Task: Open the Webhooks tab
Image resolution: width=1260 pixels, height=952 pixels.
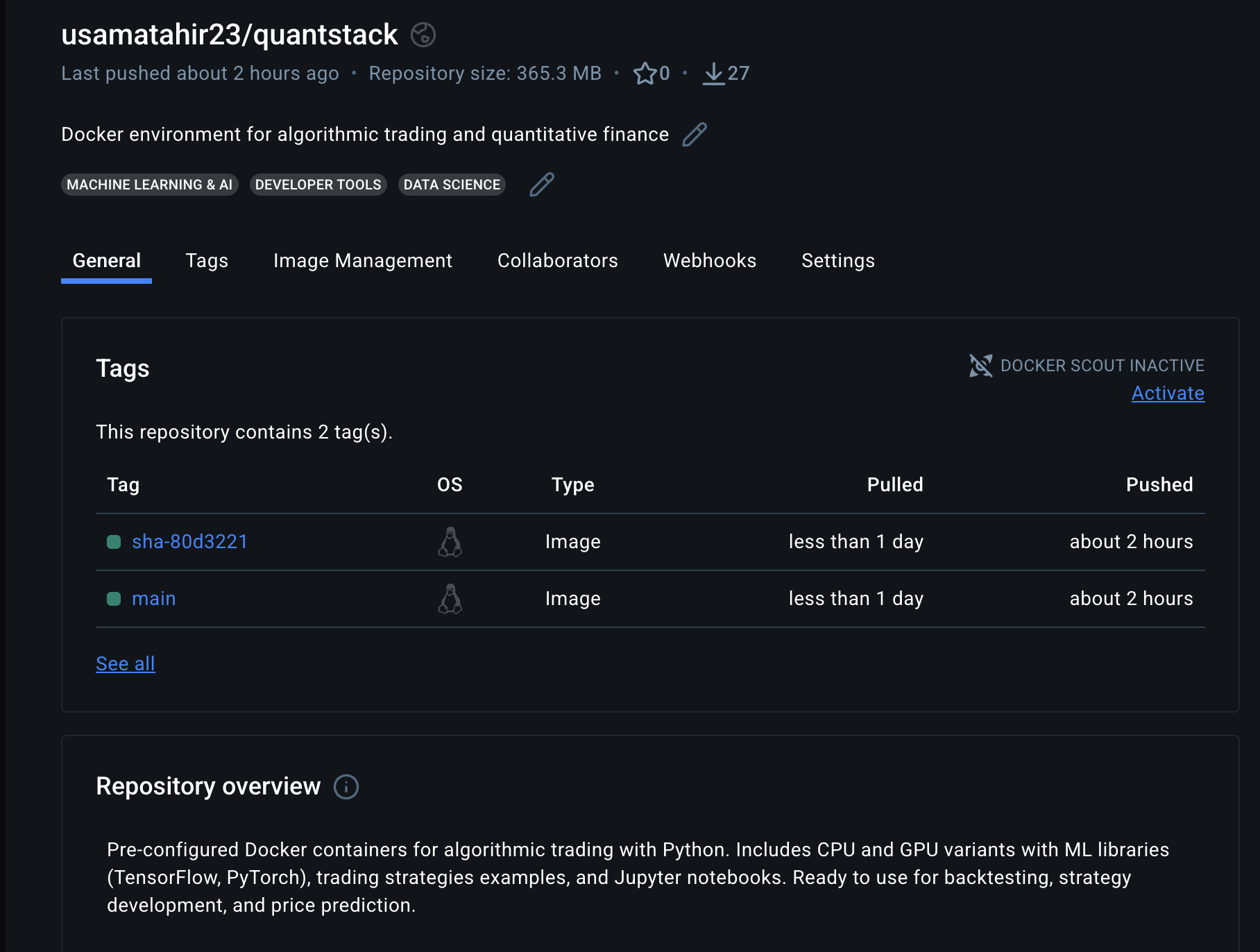Action: 710,261
